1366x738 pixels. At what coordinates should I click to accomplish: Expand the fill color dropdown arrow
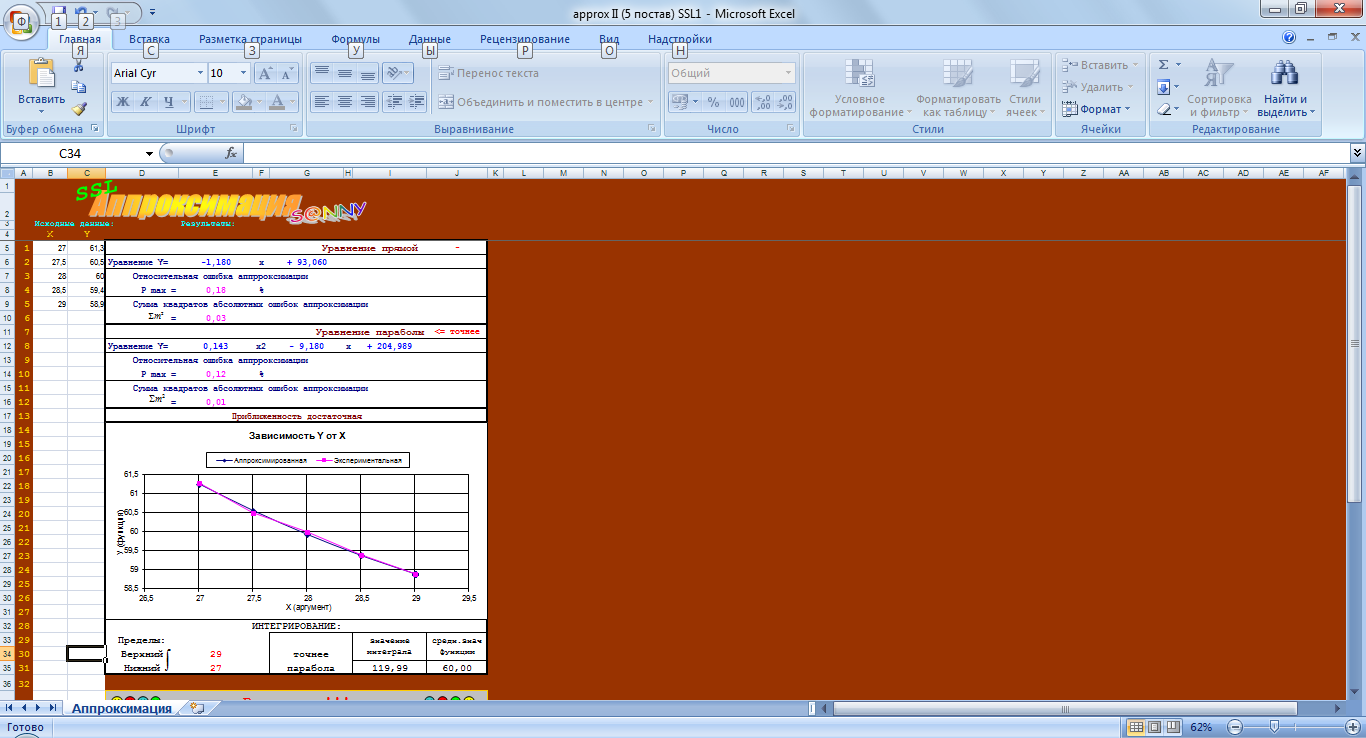click(258, 101)
